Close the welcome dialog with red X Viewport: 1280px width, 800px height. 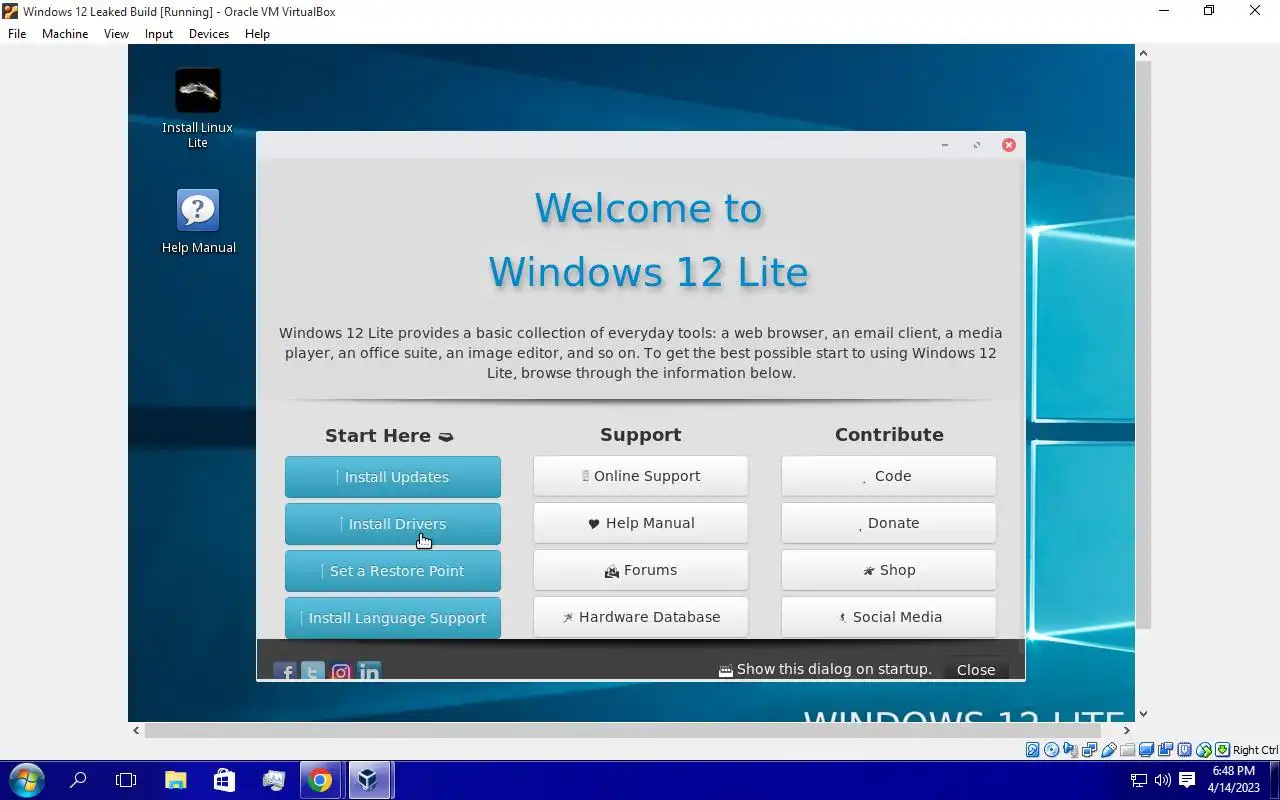pyautogui.click(x=1009, y=145)
